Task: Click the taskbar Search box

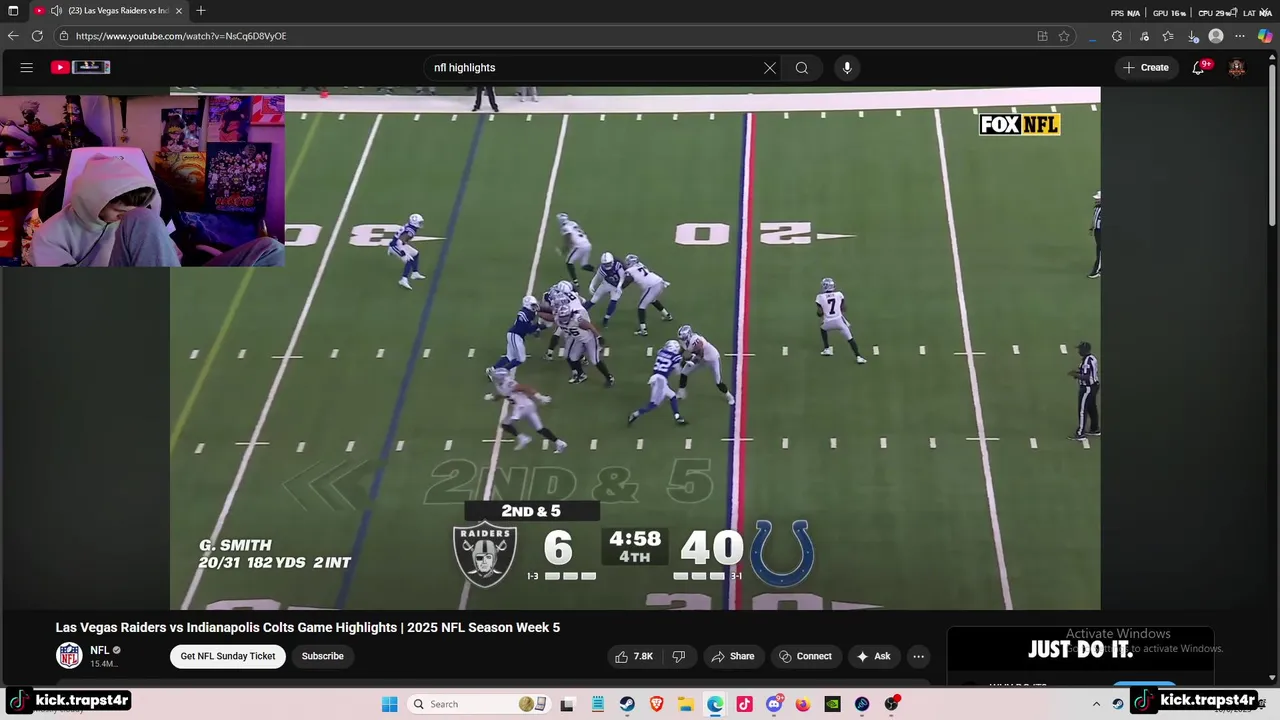Action: pyautogui.click(x=477, y=704)
